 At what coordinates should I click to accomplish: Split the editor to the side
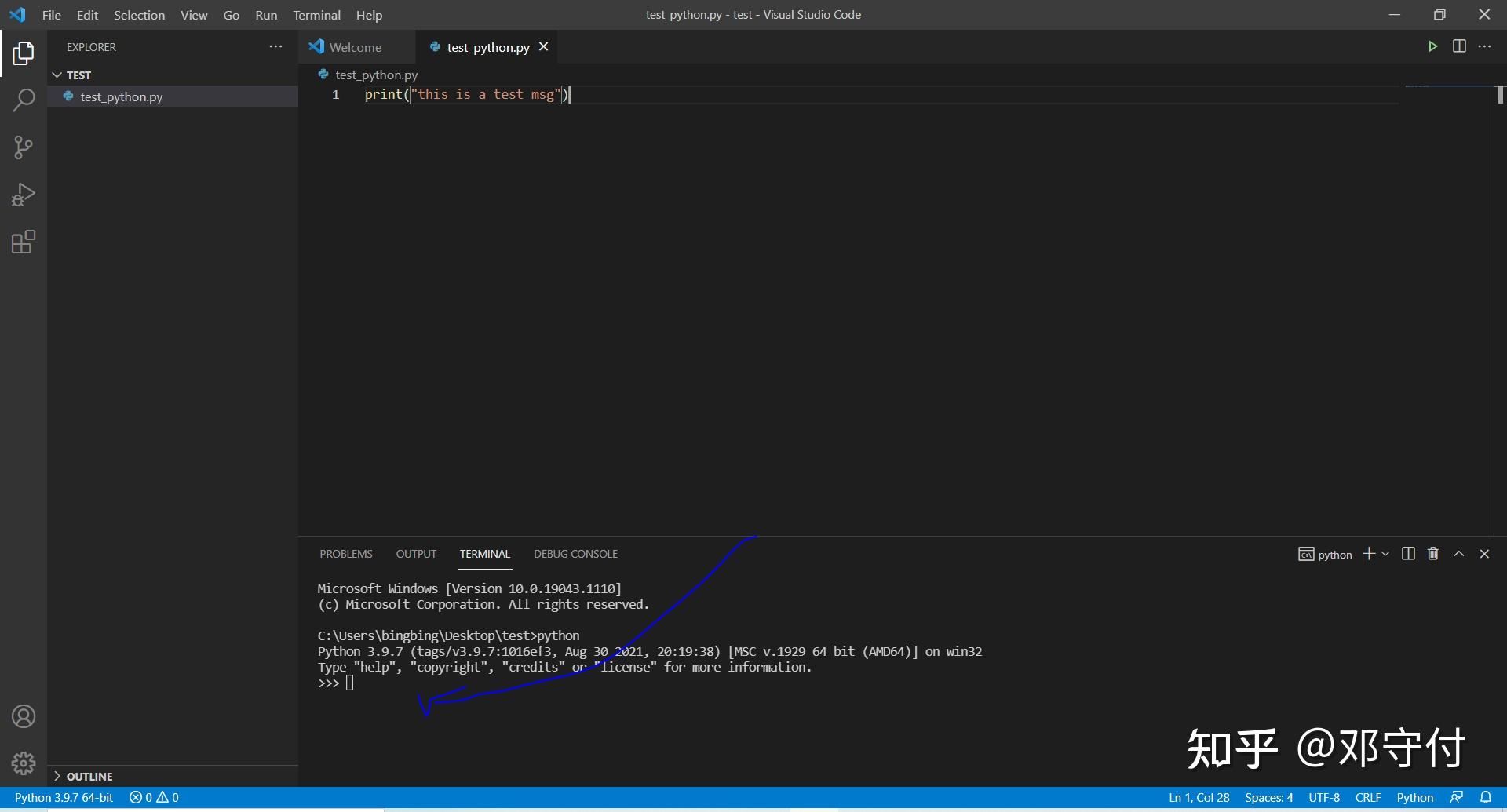[x=1459, y=46]
